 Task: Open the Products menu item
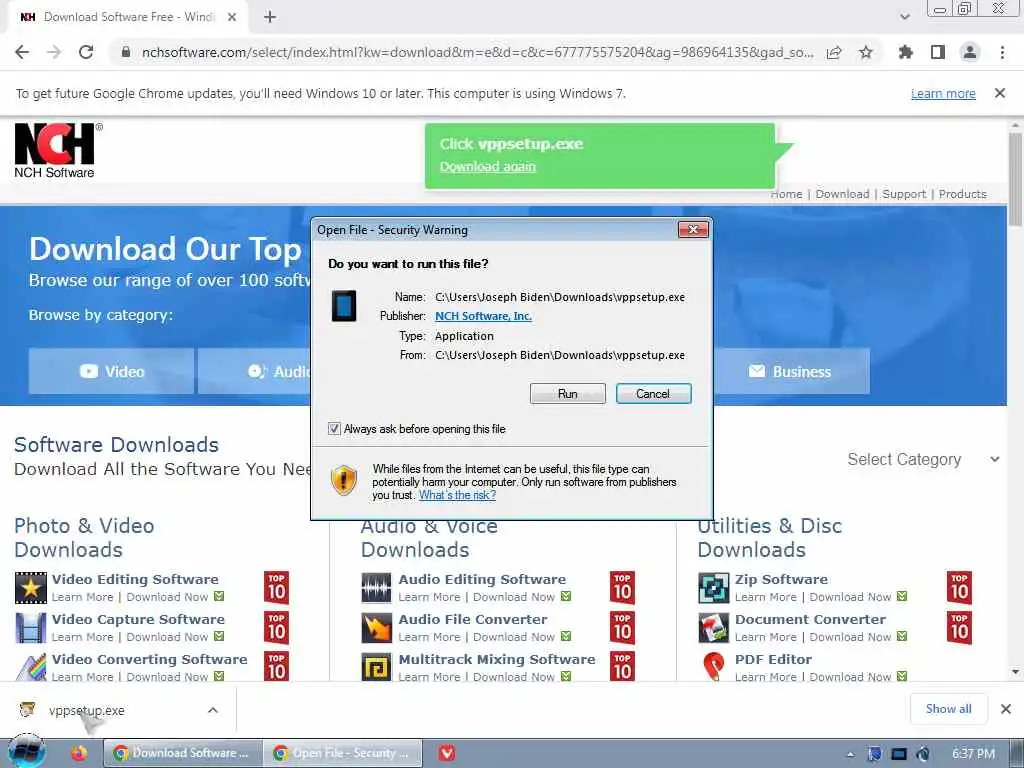(963, 194)
